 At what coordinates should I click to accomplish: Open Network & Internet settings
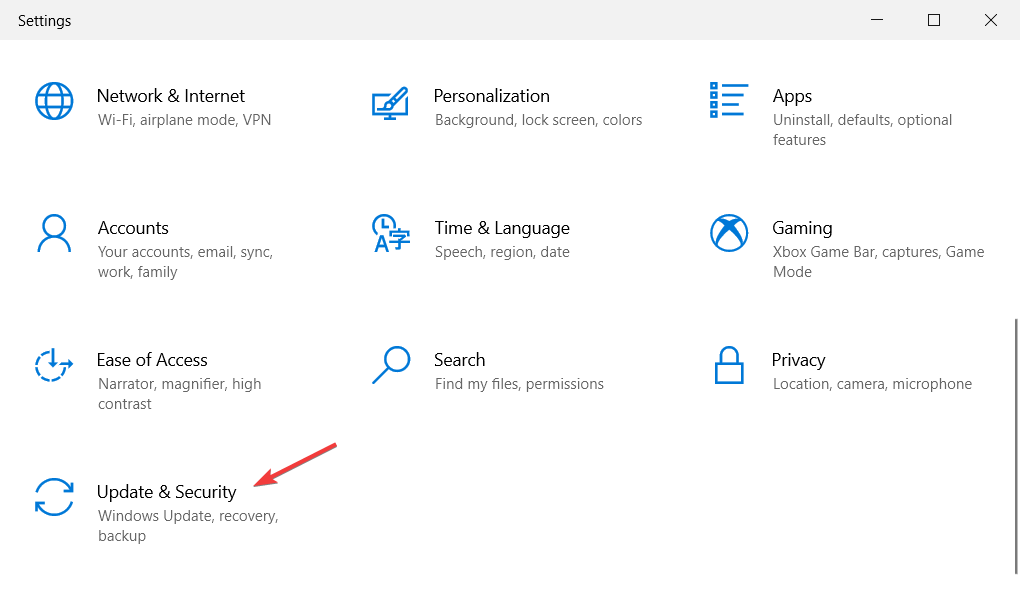(170, 96)
